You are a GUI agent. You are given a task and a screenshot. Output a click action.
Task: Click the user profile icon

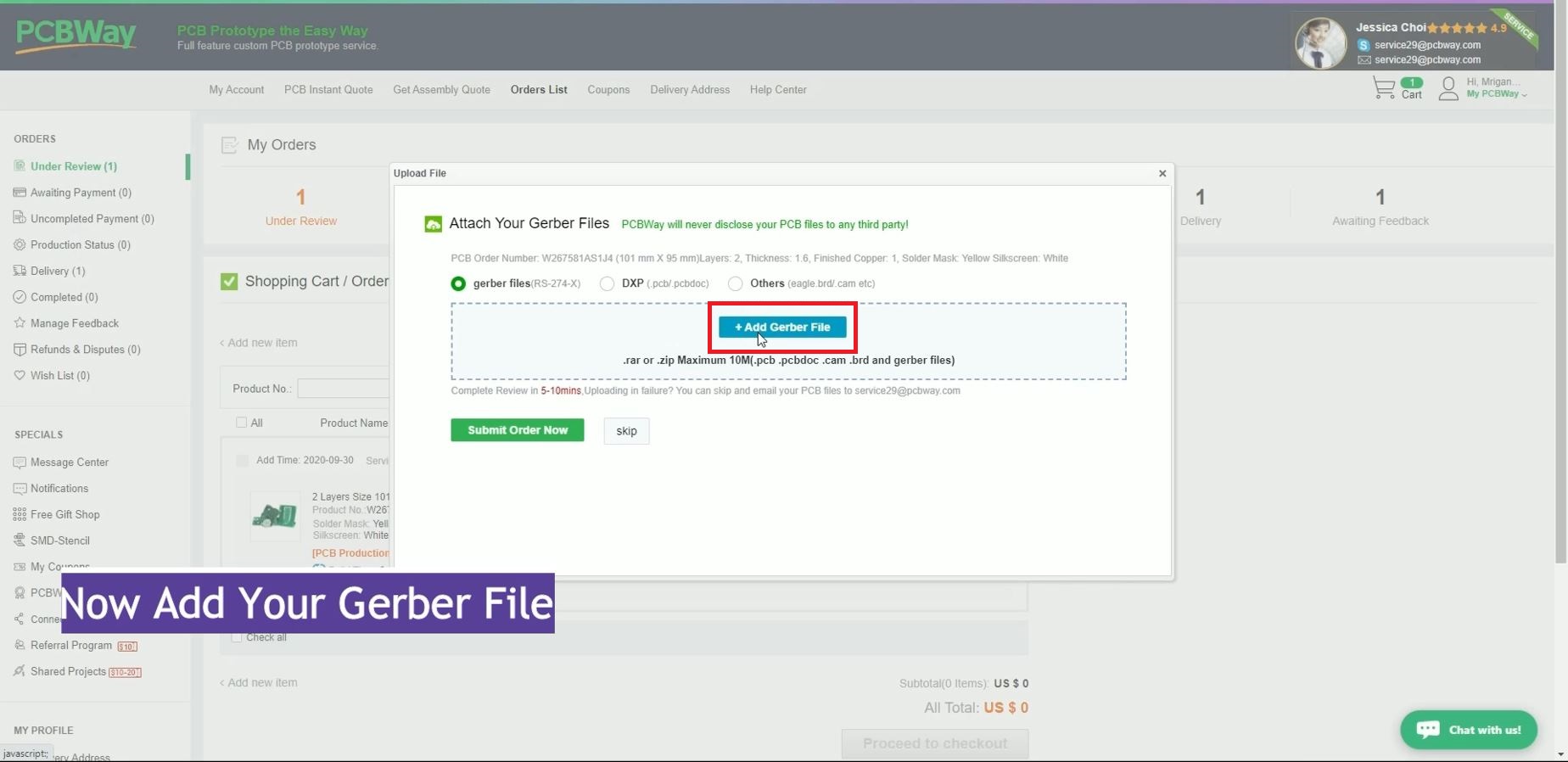[1448, 88]
